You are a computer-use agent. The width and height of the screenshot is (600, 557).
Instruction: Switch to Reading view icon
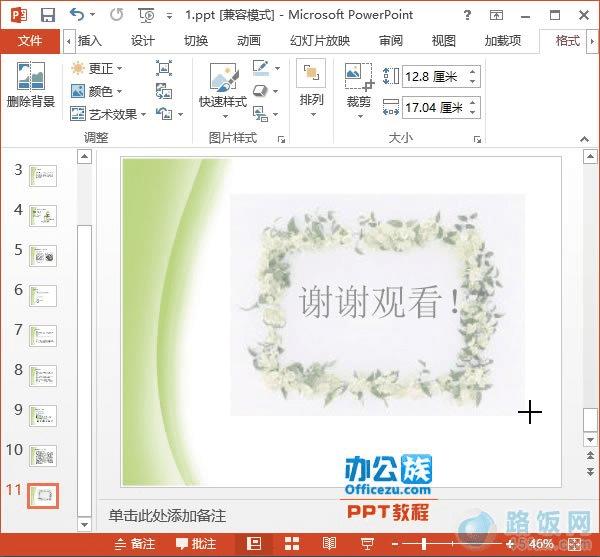329,544
